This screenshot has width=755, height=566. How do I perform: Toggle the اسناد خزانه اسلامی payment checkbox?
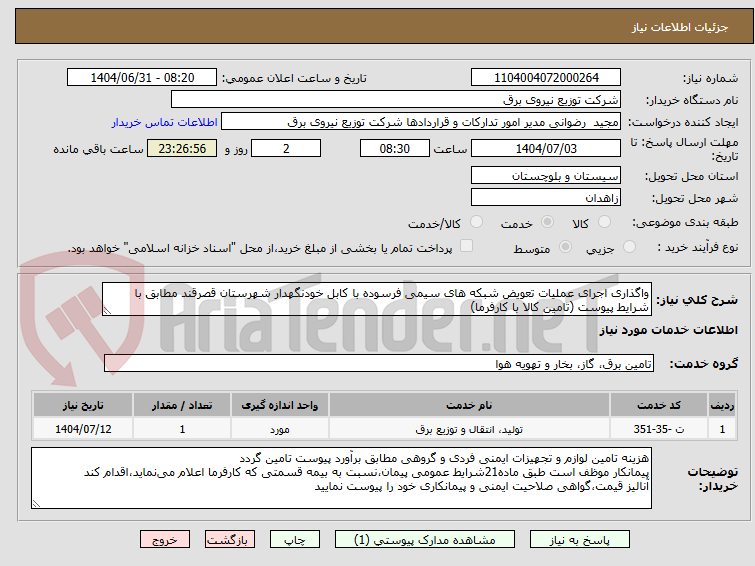(x=466, y=246)
